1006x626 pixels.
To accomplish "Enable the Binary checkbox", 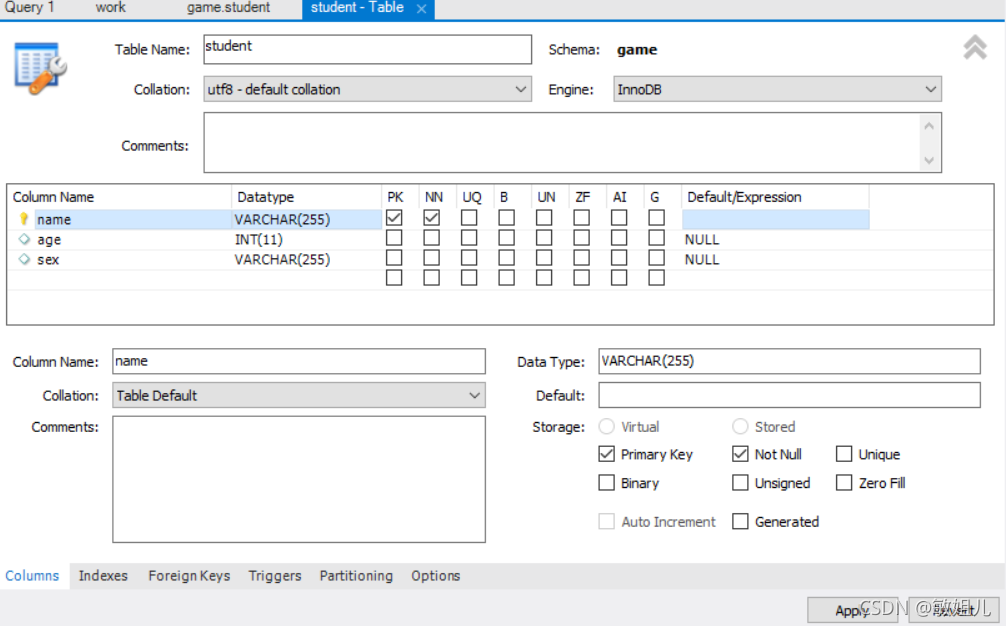I will point(606,482).
